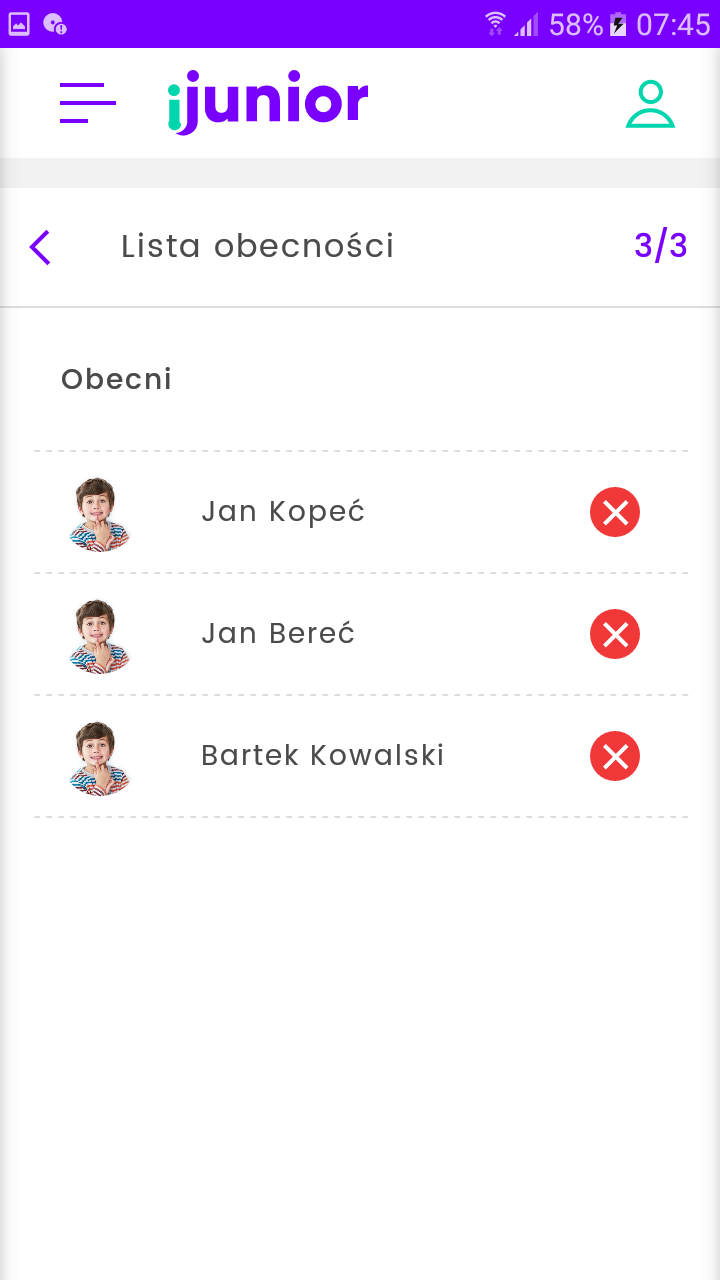Tap Jan Kopeć's avatar photo
The width and height of the screenshot is (720, 1280).
[x=99, y=513]
